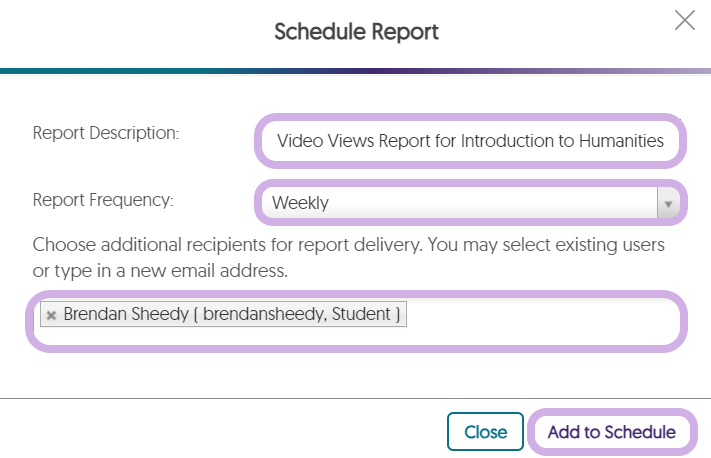
Task: Click the Schedule Report dialog title
Action: click(x=356, y=32)
